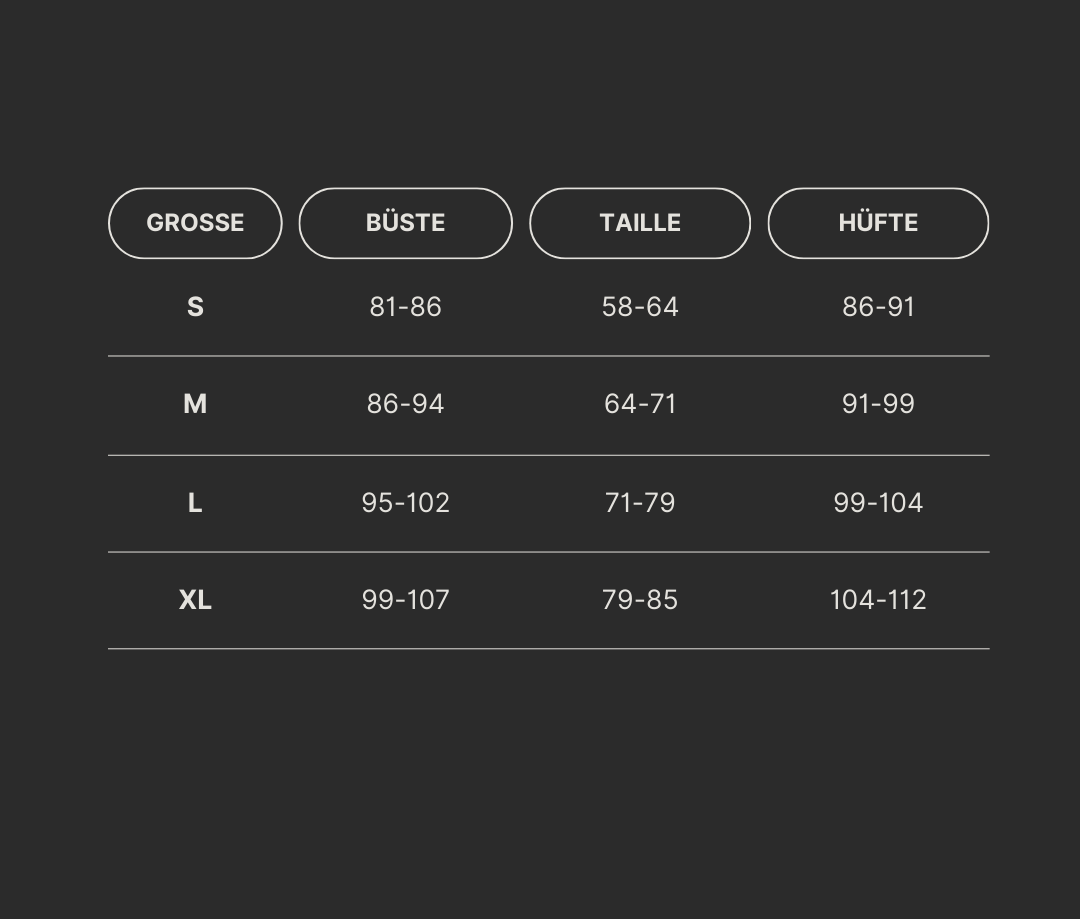Click hip range 104-112
The width and height of the screenshot is (1080, 919).
[x=878, y=600]
